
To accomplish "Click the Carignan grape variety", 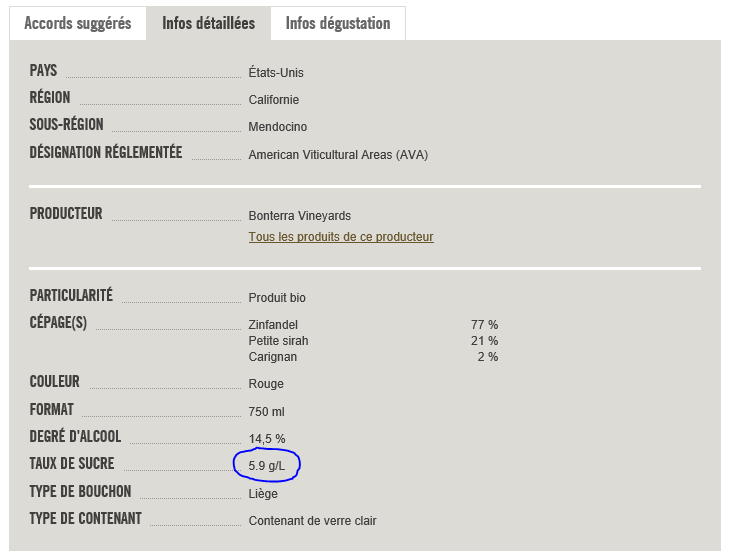I will (x=273, y=357).
